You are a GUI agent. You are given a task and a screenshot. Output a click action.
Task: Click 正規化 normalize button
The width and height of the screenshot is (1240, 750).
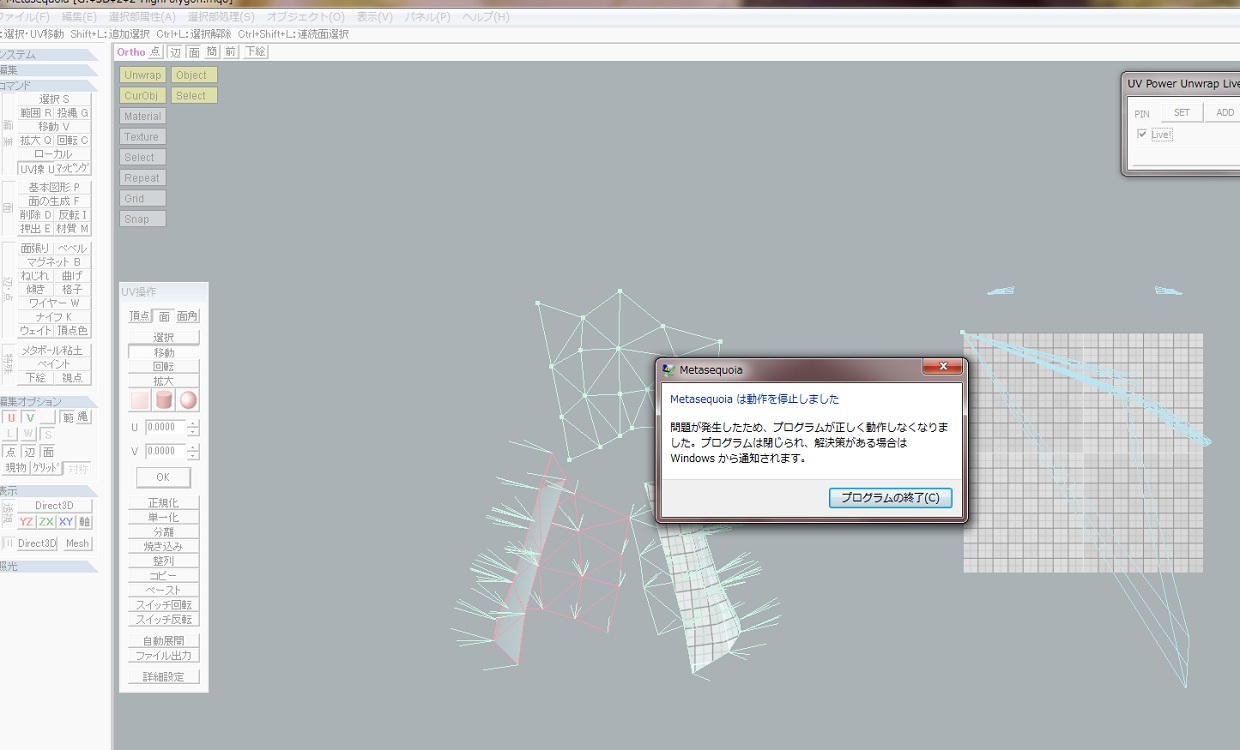click(x=164, y=503)
